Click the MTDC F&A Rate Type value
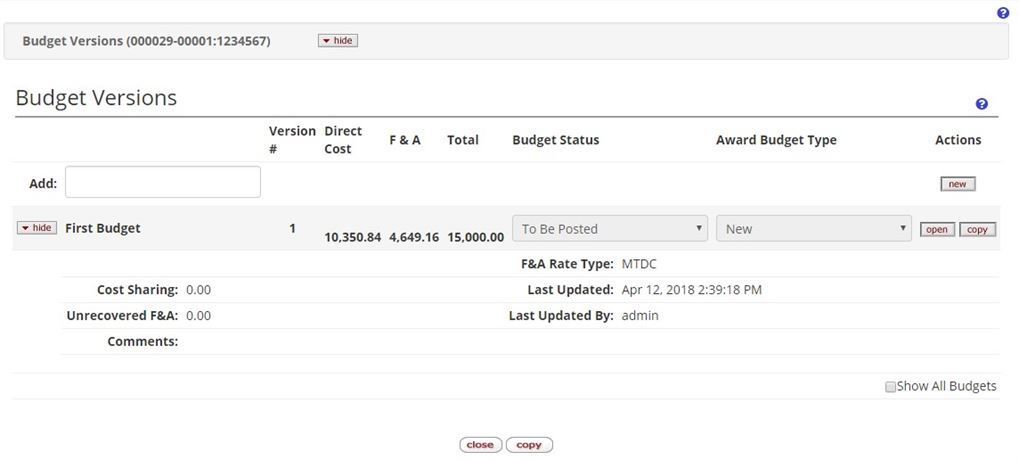The image size is (1019, 460). [x=640, y=264]
